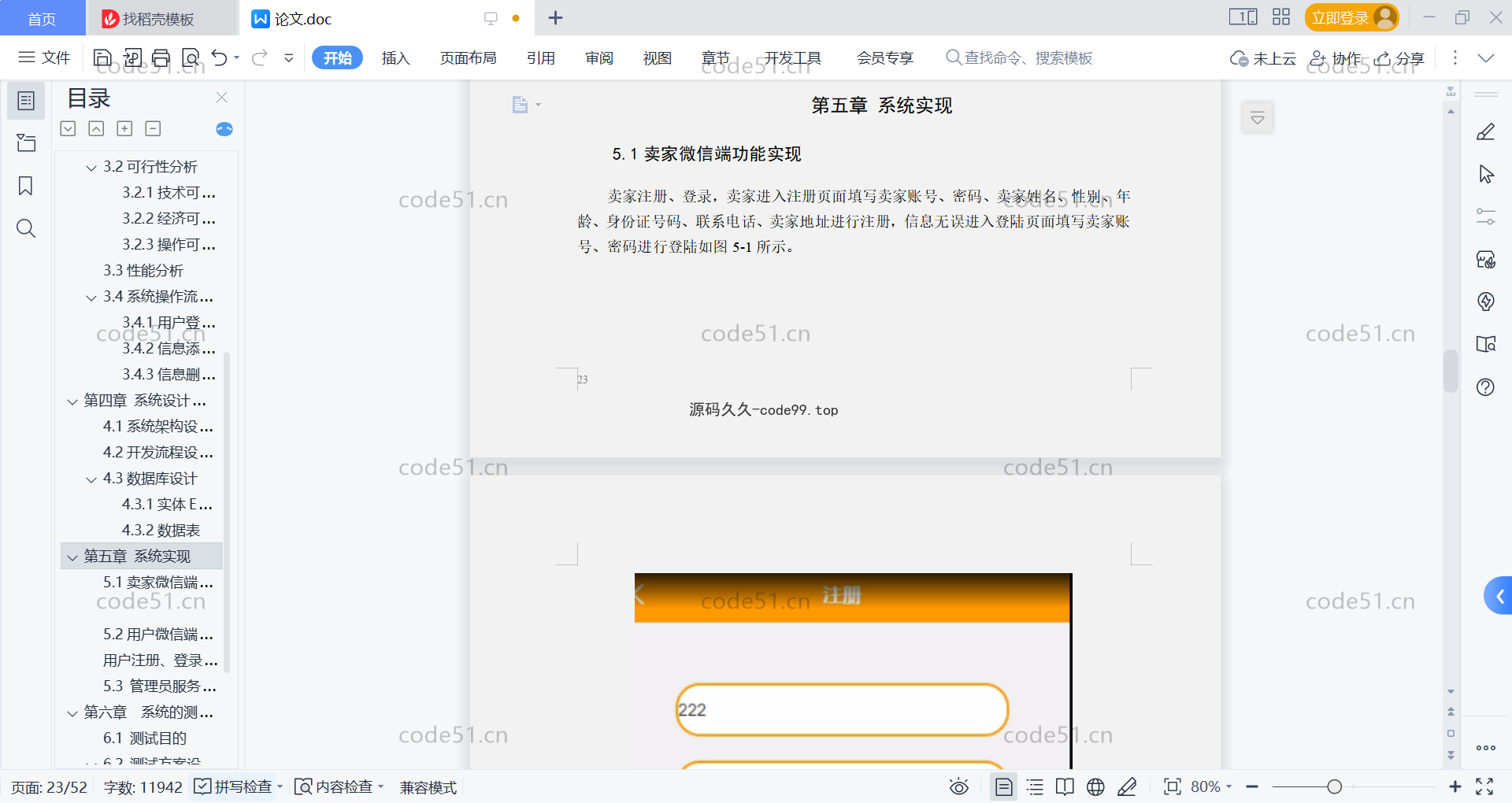Switch to the 视图 ribbon tab
This screenshot has height=803, width=1512.
click(657, 58)
